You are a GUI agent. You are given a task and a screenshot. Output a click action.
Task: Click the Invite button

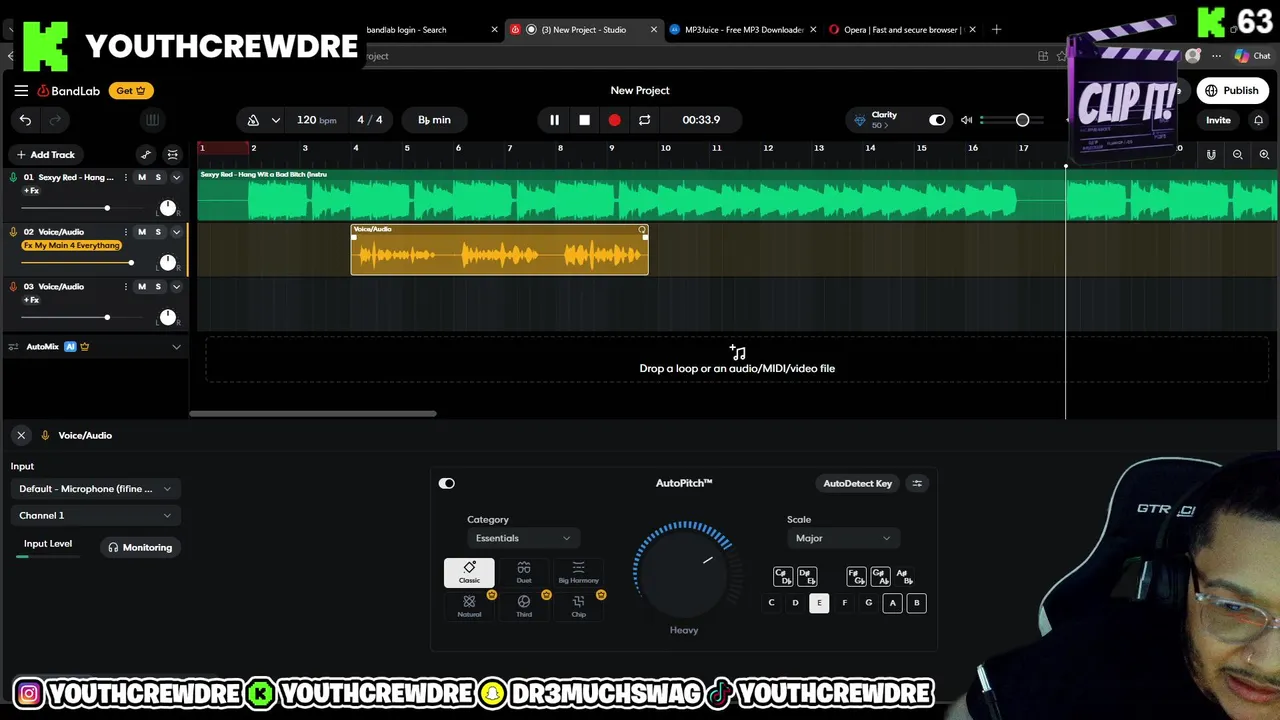pyautogui.click(x=1218, y=120)
